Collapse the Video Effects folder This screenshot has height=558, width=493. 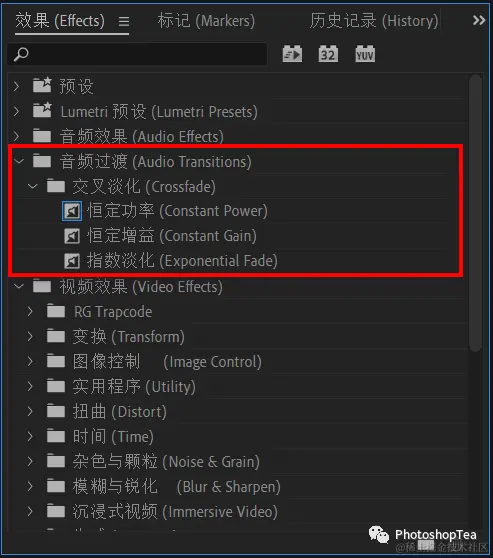19,286
